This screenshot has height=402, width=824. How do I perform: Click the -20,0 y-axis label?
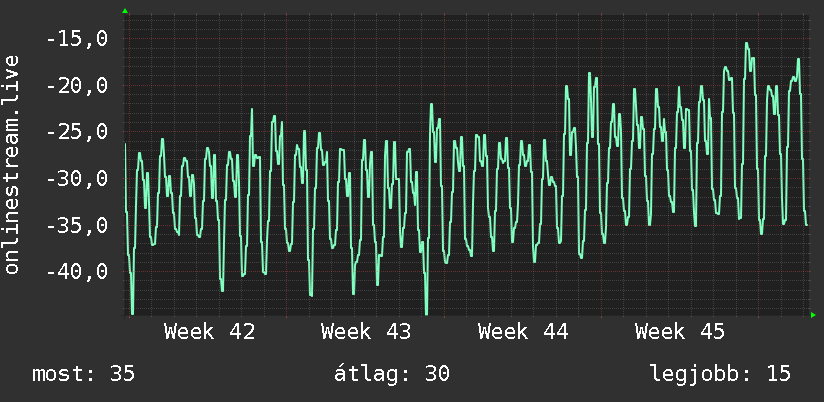(x=77, y=85)
